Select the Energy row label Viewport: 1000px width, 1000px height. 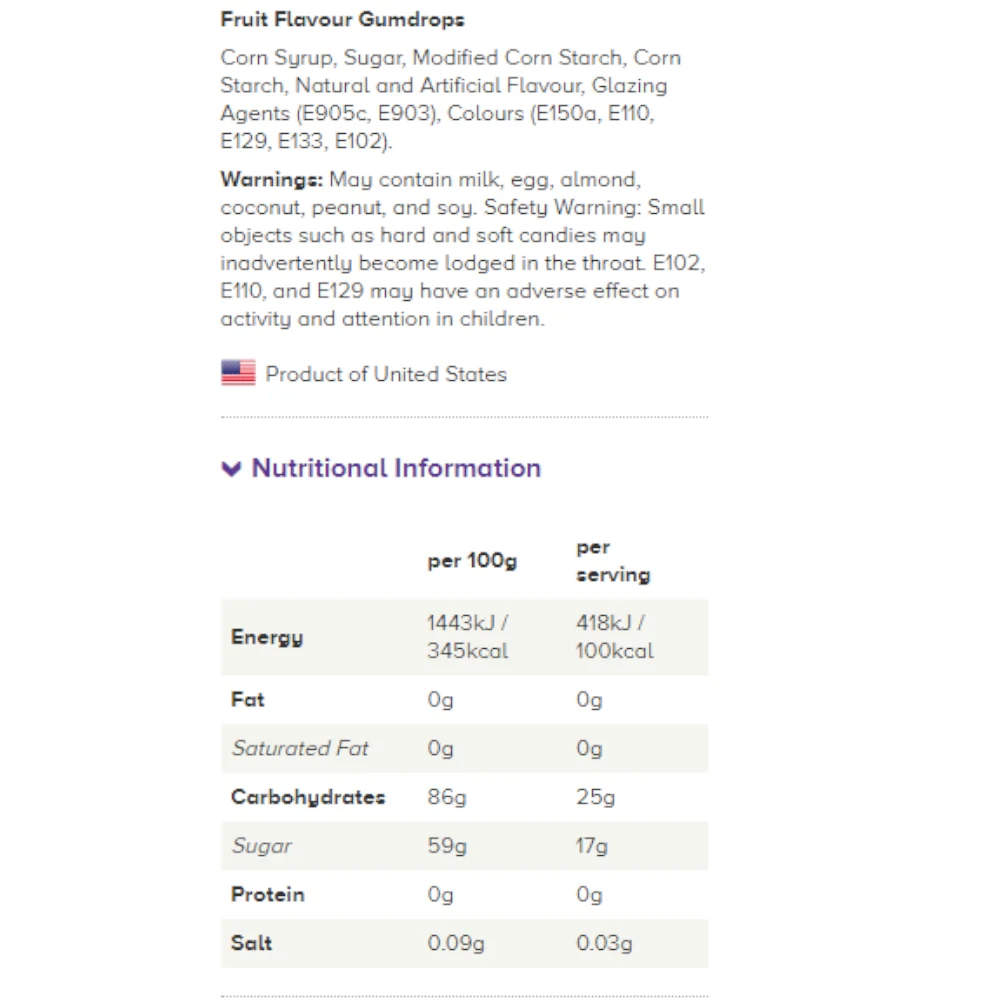point(267,636)
